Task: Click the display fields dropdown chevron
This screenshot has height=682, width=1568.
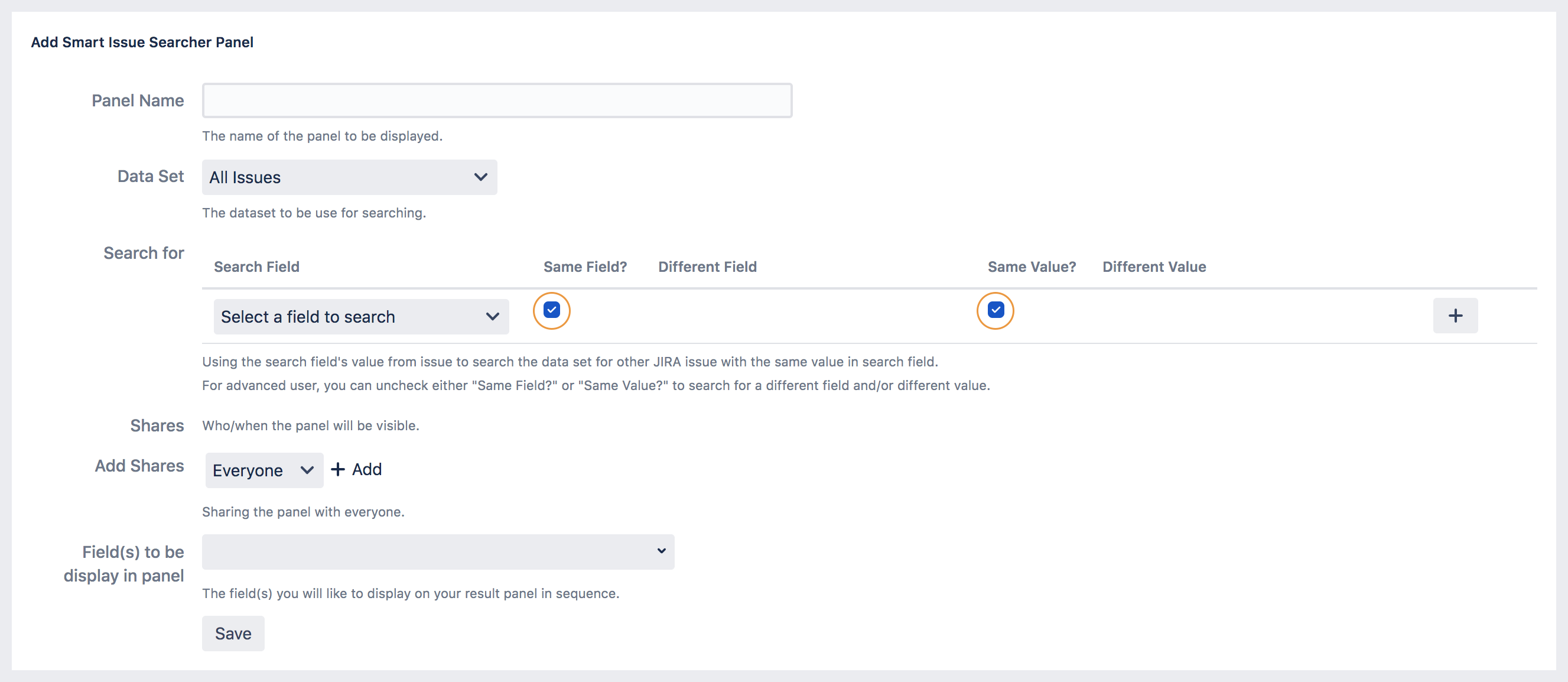Action: (662, 551)
